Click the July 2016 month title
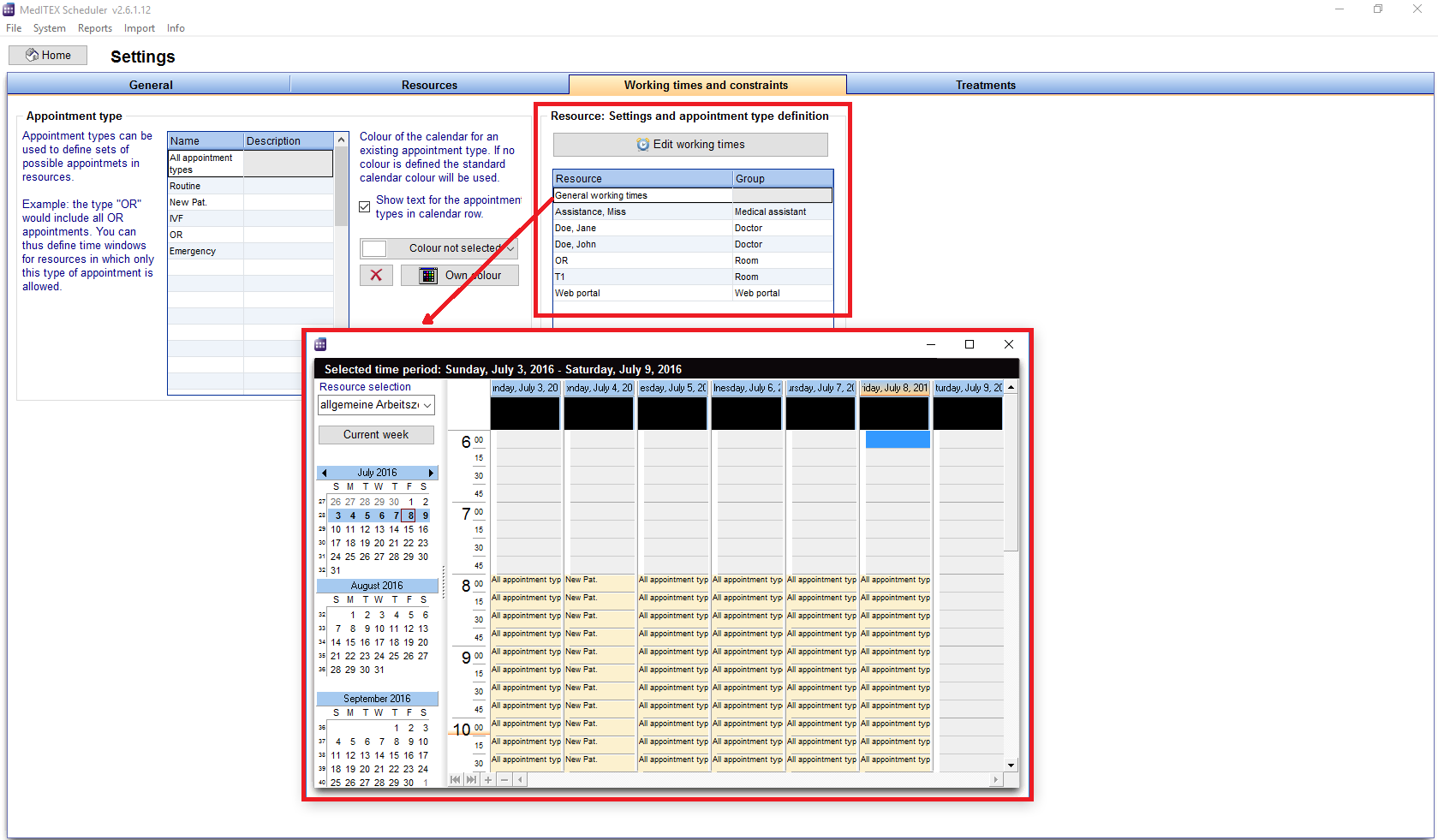The height and width of the screenshot is (840, 1438). tap(377, 473)
